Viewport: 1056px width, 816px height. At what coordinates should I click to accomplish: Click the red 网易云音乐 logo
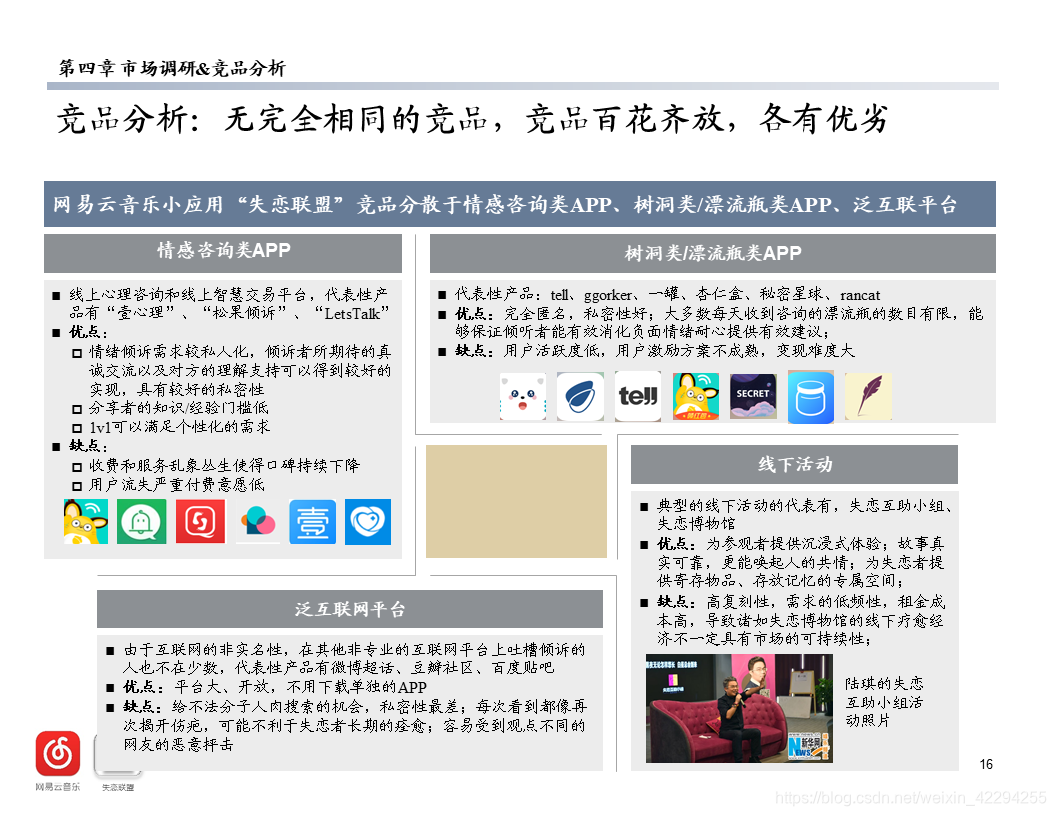(x=58, y=753)
